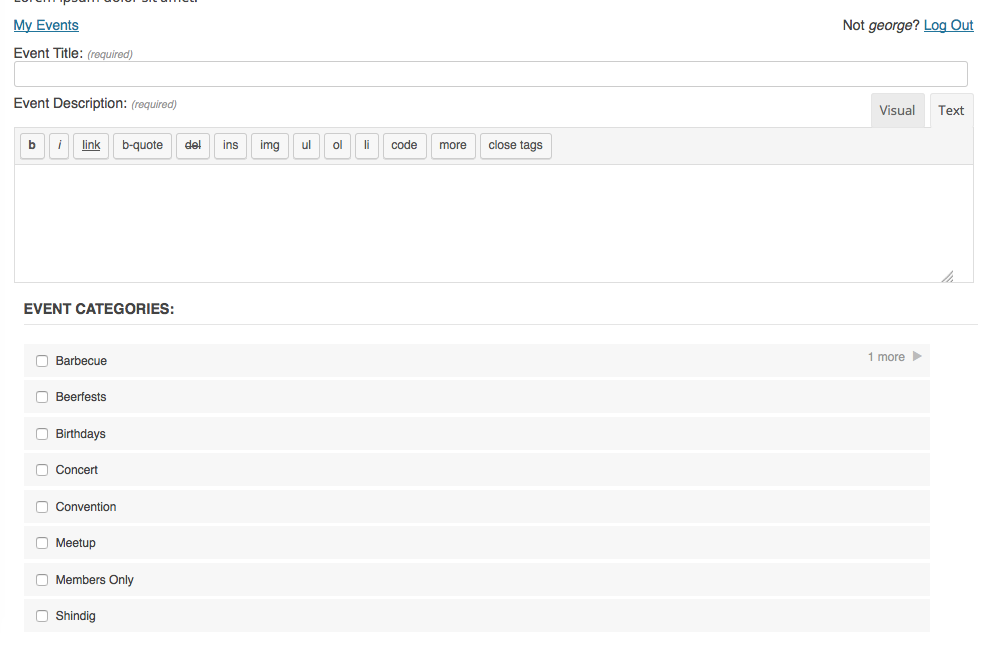Switch to the Visual editor tab
The width and height of the screenshot is (1003, 646).
point(897,111)
